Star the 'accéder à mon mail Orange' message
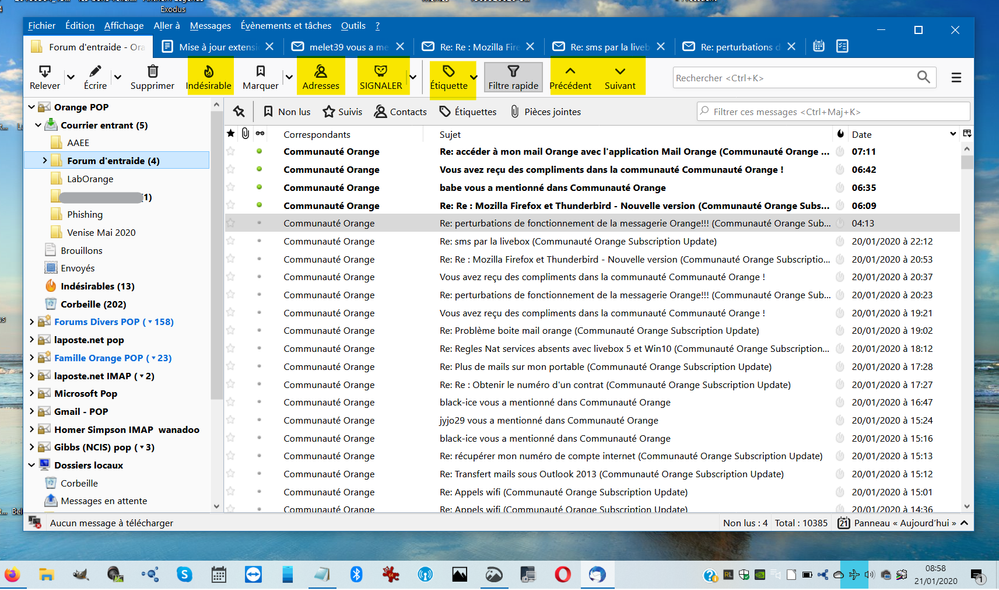The image size is (999, 590). click(x=231, y=152)
